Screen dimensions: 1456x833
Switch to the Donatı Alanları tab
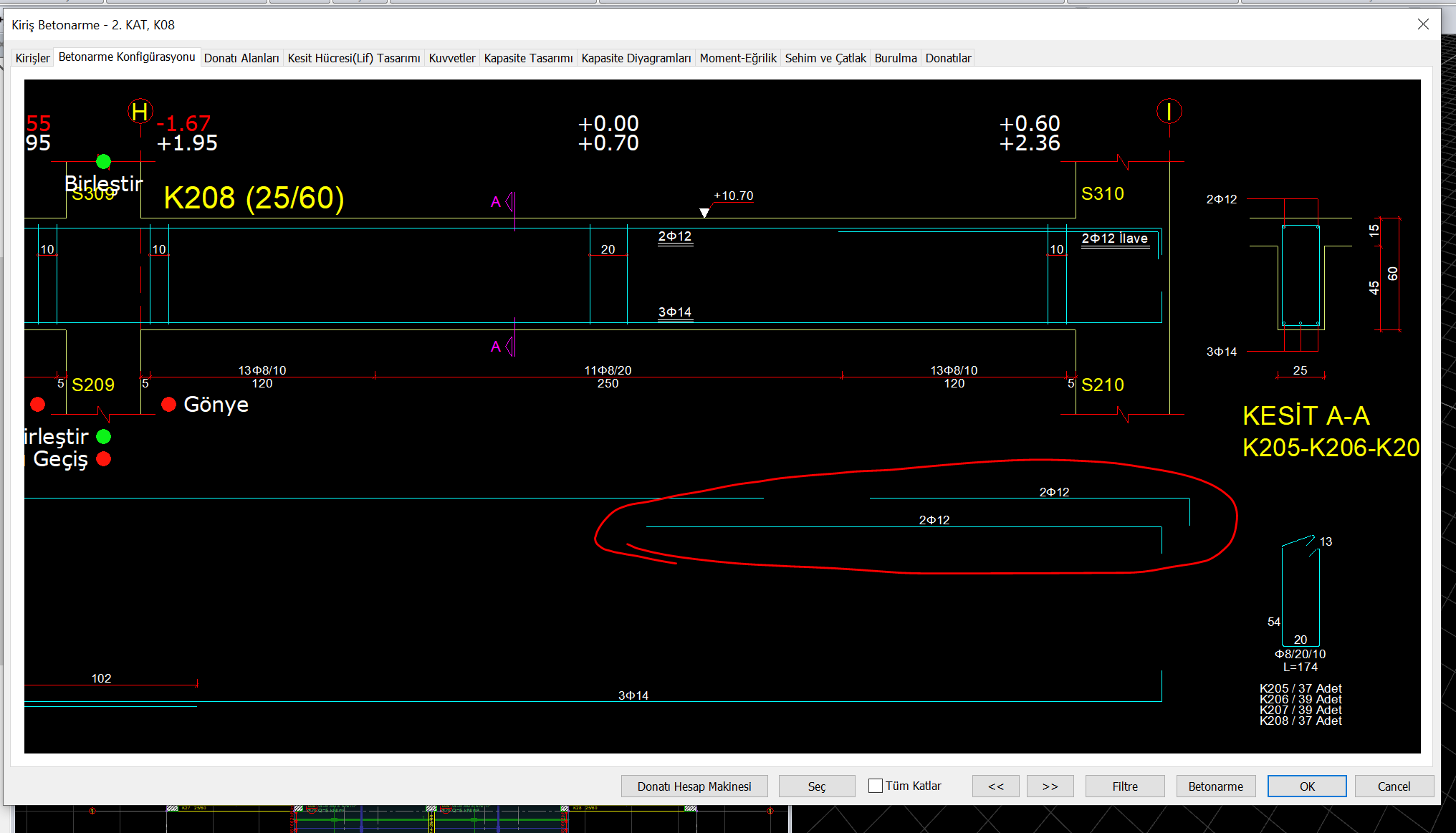[x=241, y=58]
